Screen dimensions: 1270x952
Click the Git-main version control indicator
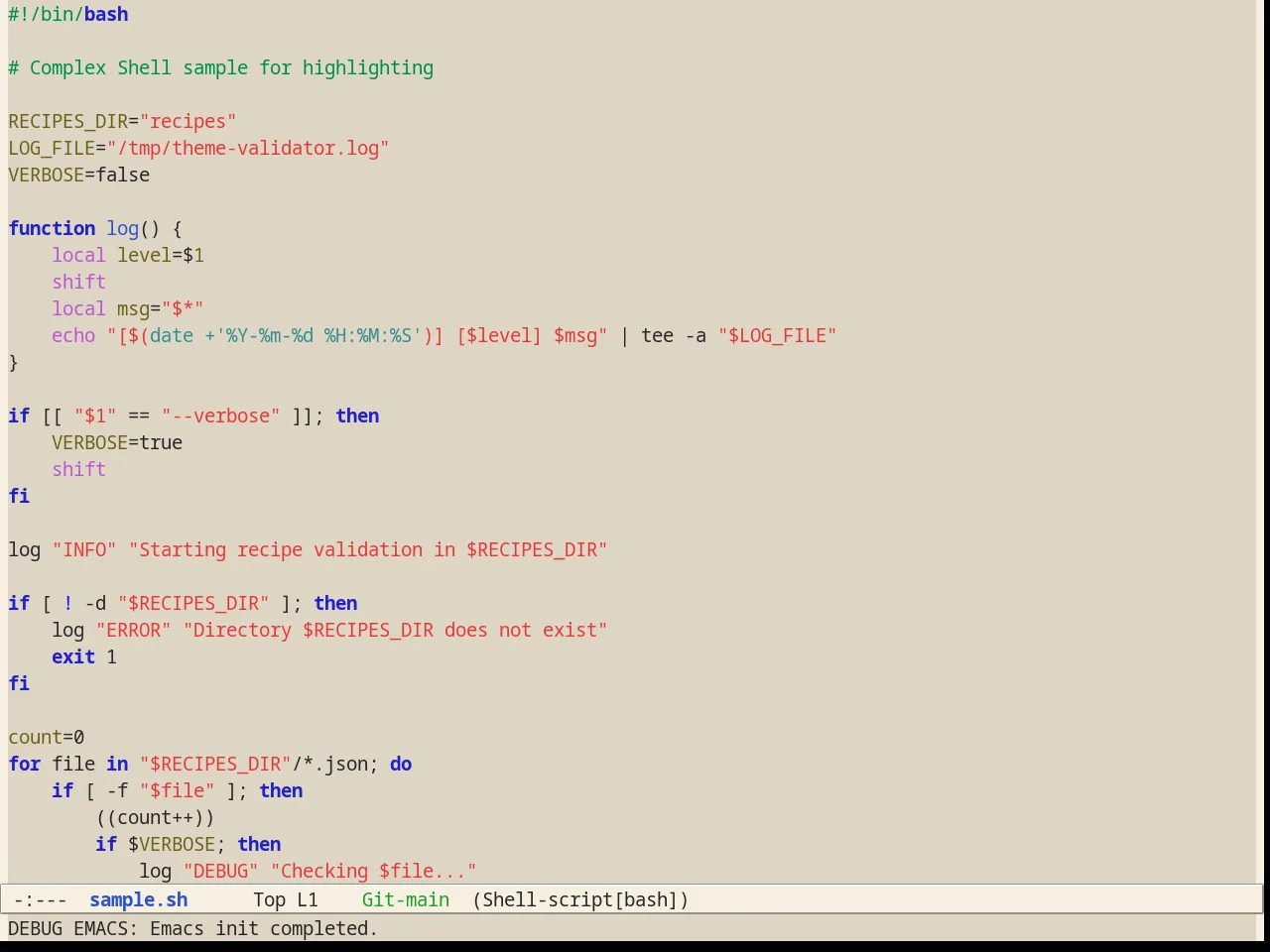(x=405, y=899)
